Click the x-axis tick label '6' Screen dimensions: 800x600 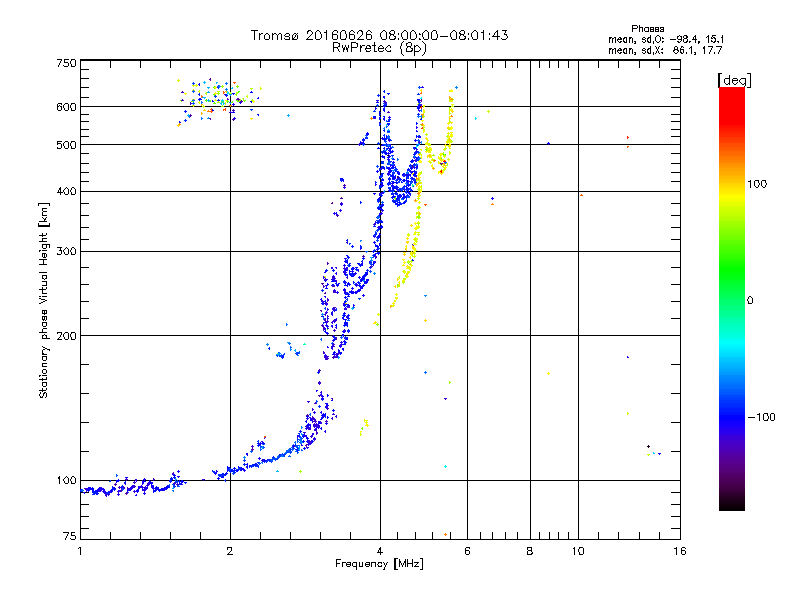(x=467, y=551)
